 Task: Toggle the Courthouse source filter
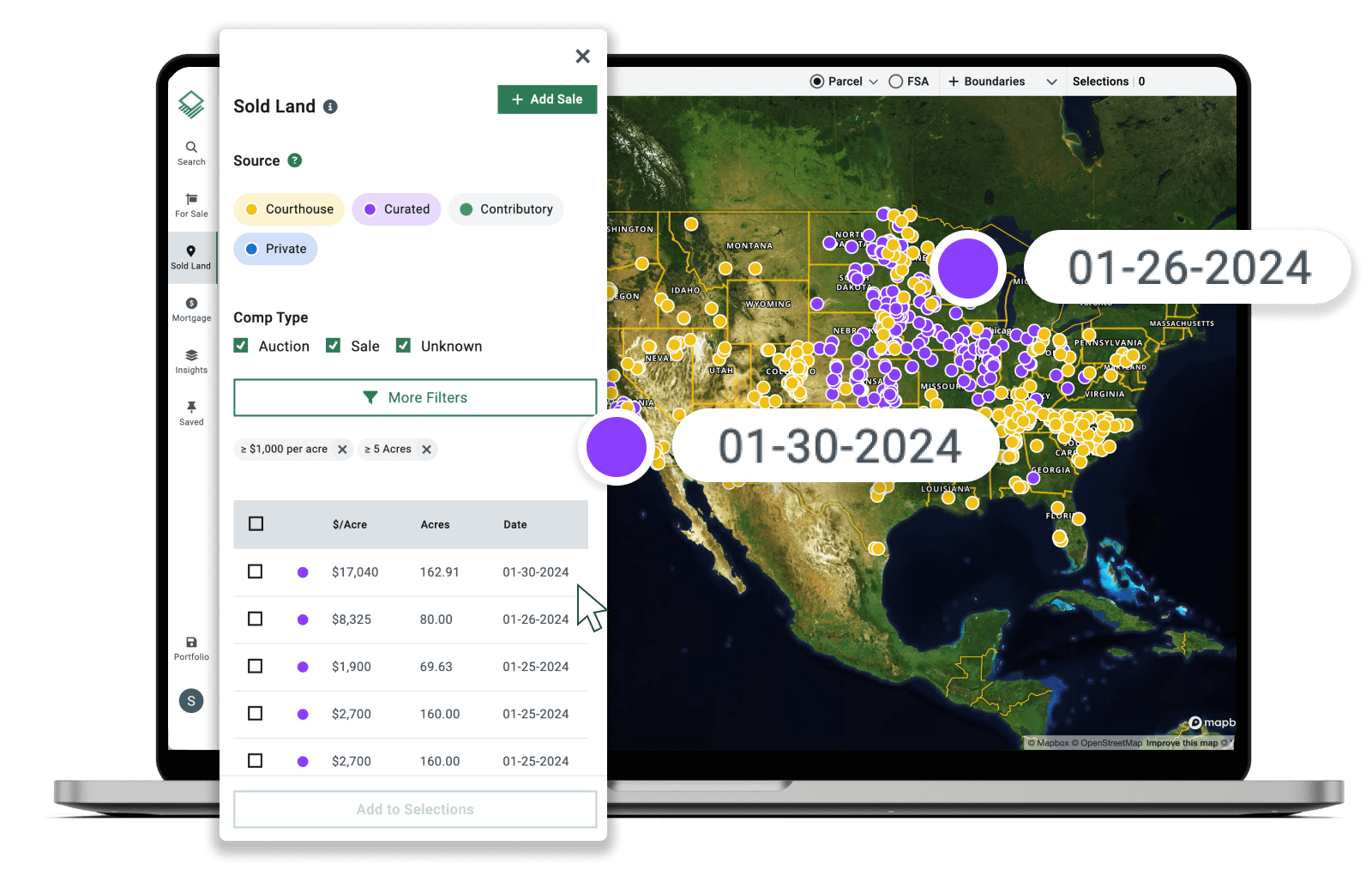coord(288,208)
